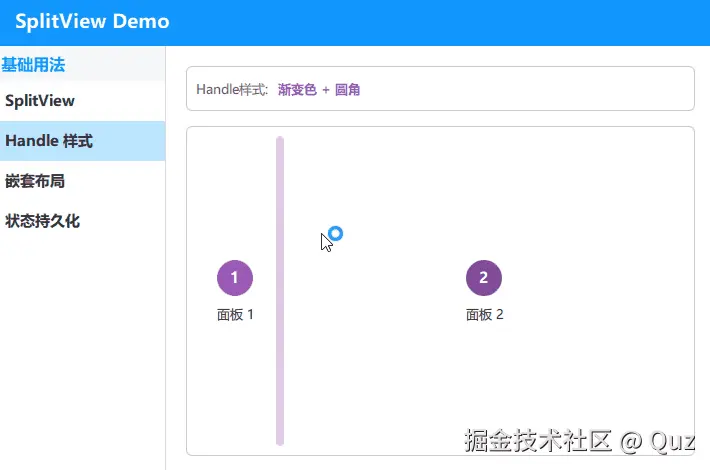Click the Handle样式: label
The width and height of the screenshot is (710, 470).
(x=232, y=90)
